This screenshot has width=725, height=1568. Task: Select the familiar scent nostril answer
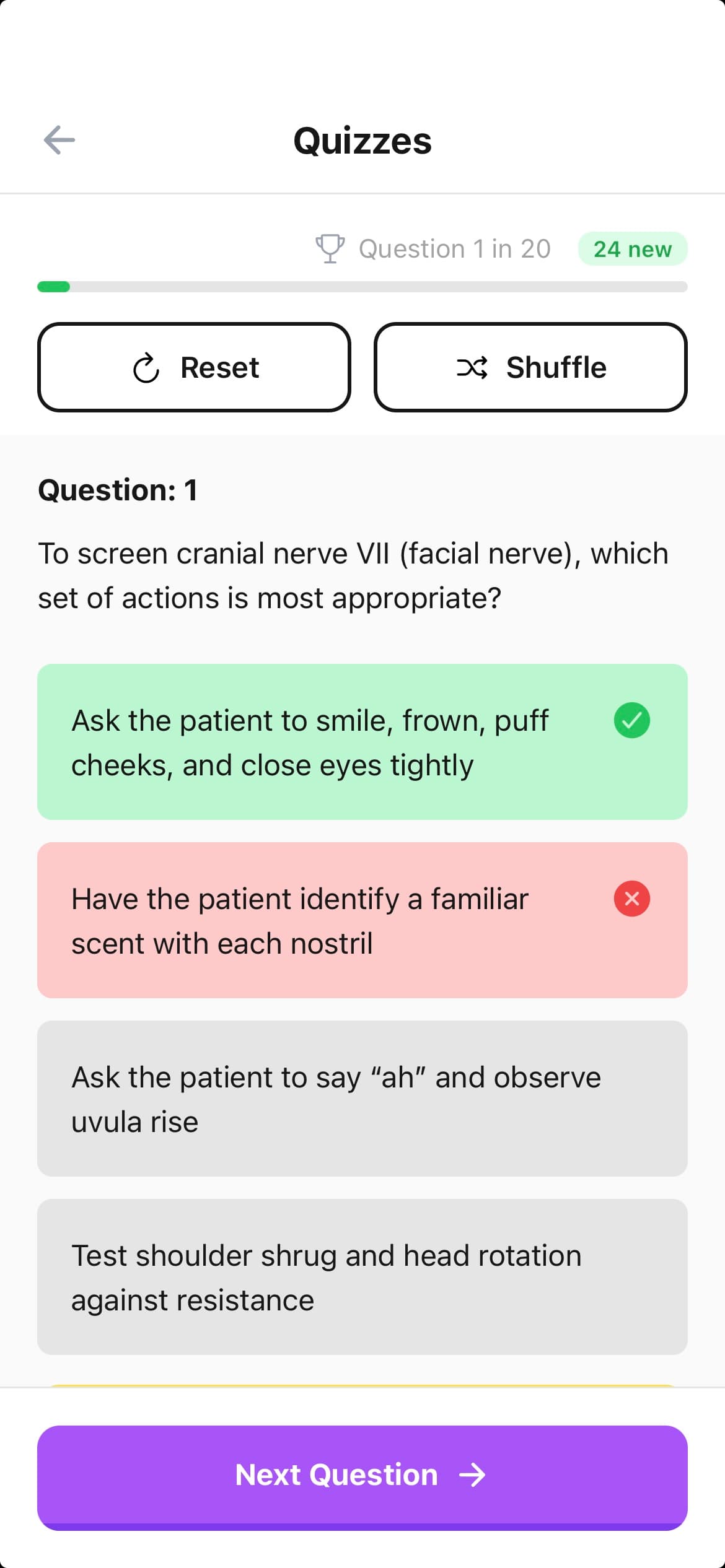pos(362,920)
